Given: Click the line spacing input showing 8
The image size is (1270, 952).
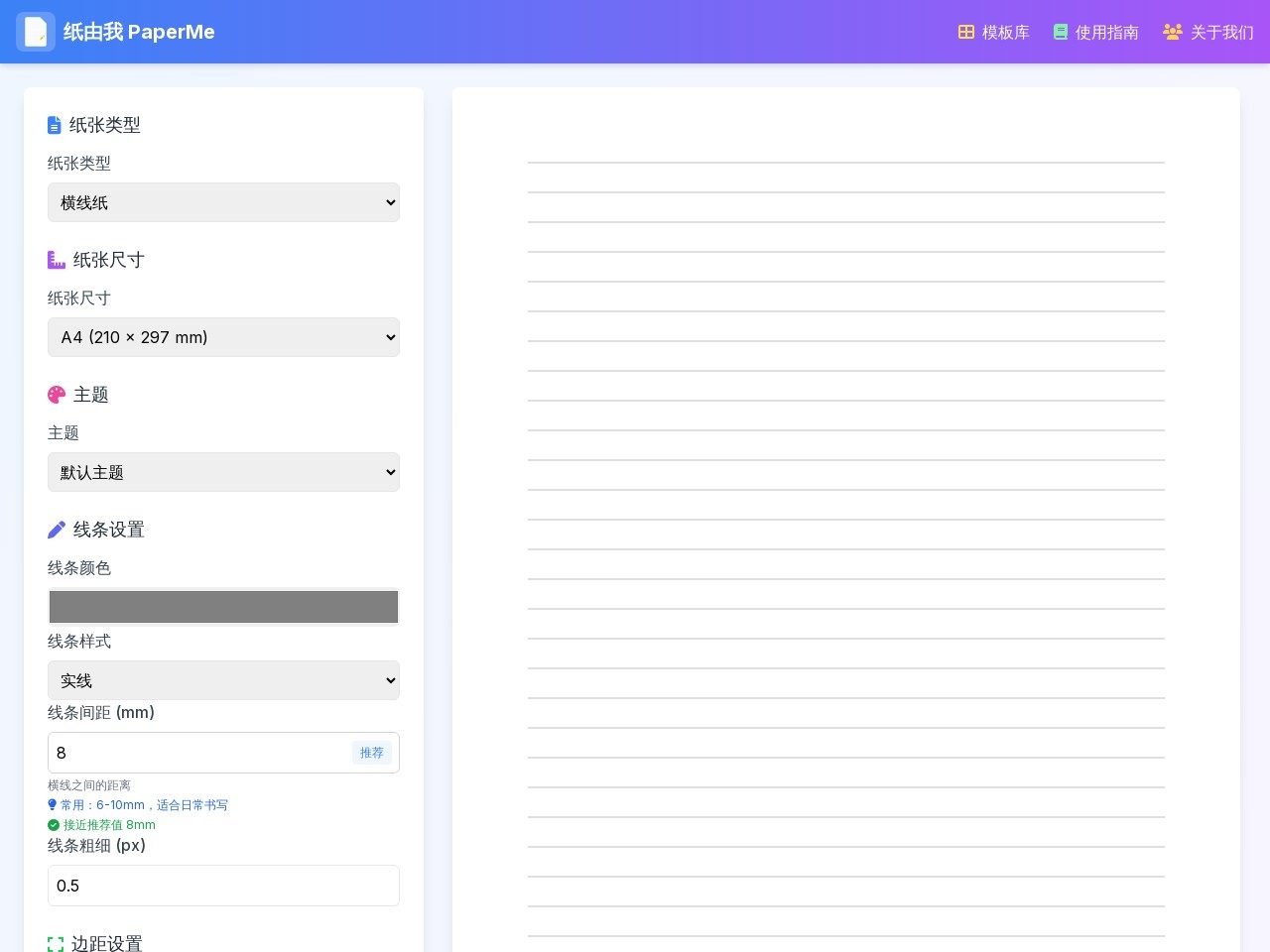Looking at the screenshot, I should click(198, 753).
